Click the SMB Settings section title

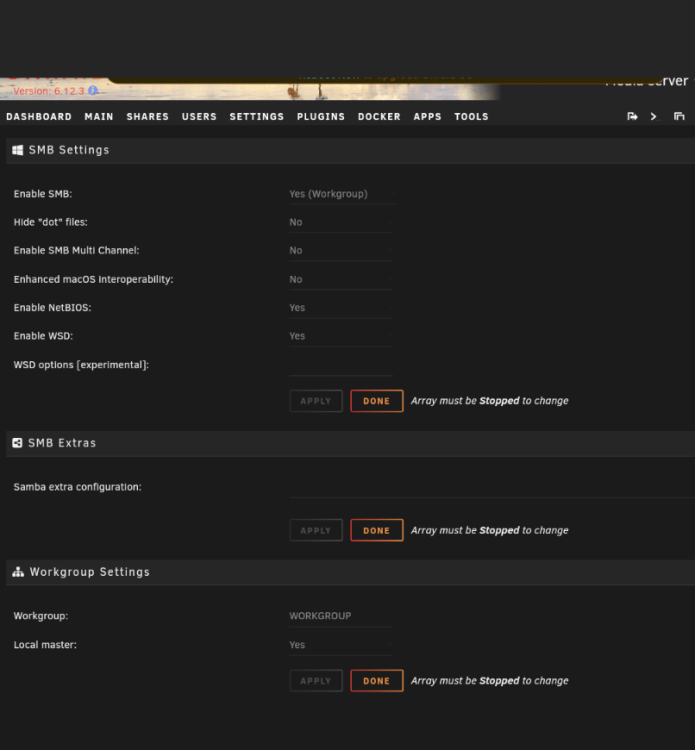(69, 150)
